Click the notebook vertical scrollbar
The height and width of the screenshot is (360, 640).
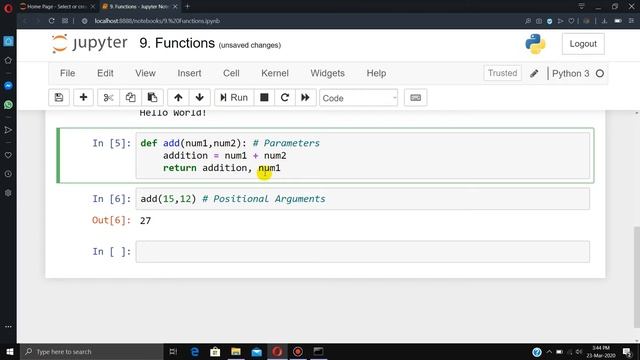click(636, 276)
